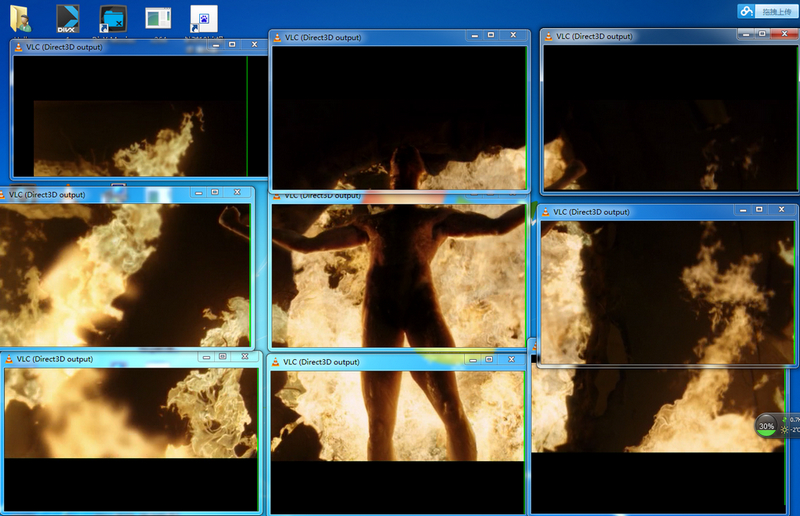Click VLC cone icon of bottom-middle window
The width and height of the screenshot is (800, 516).
coord(275,362)
